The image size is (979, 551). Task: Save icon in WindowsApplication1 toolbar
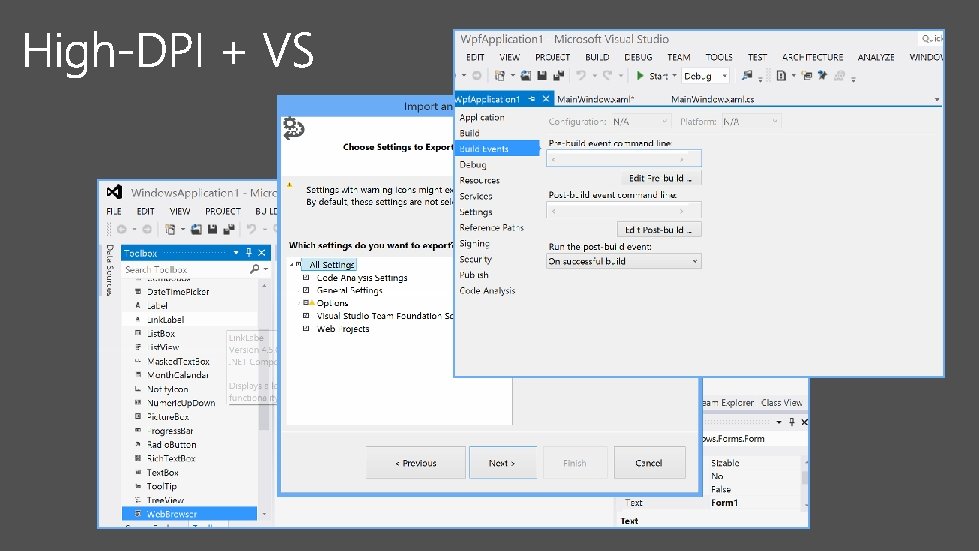[x=212, y=229]
